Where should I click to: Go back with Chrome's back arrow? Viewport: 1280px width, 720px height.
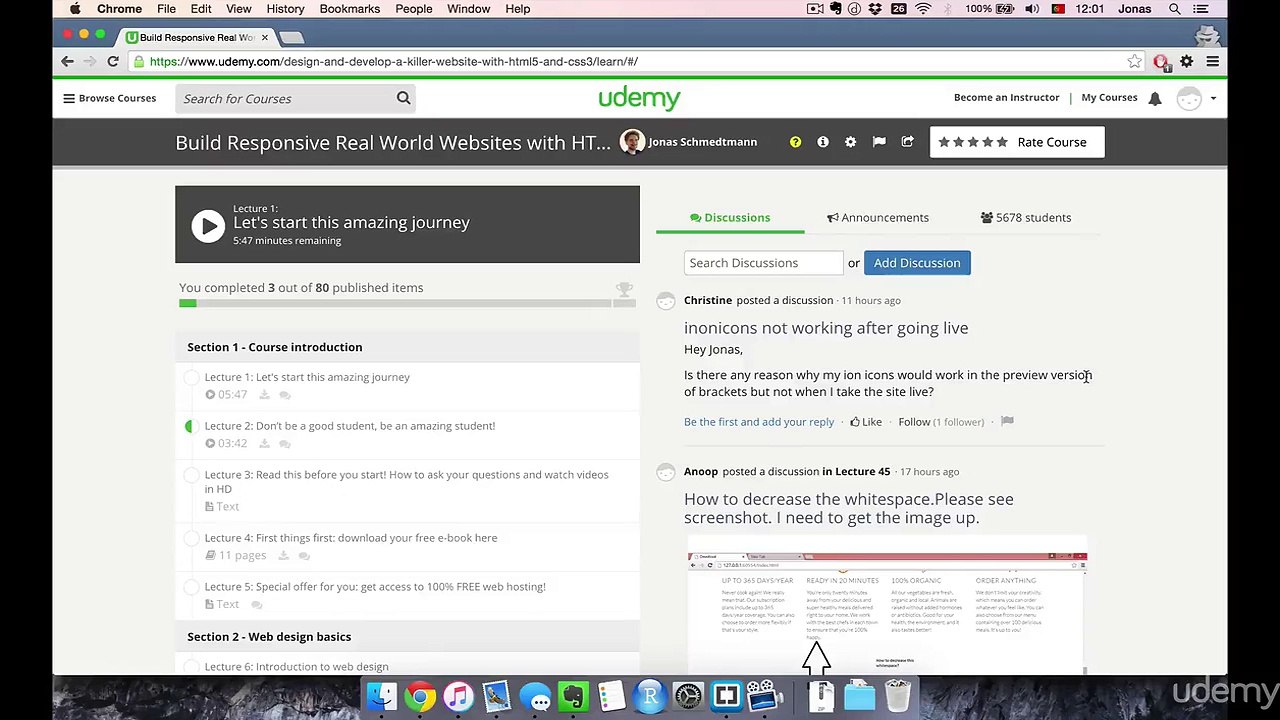click(68, 62)
